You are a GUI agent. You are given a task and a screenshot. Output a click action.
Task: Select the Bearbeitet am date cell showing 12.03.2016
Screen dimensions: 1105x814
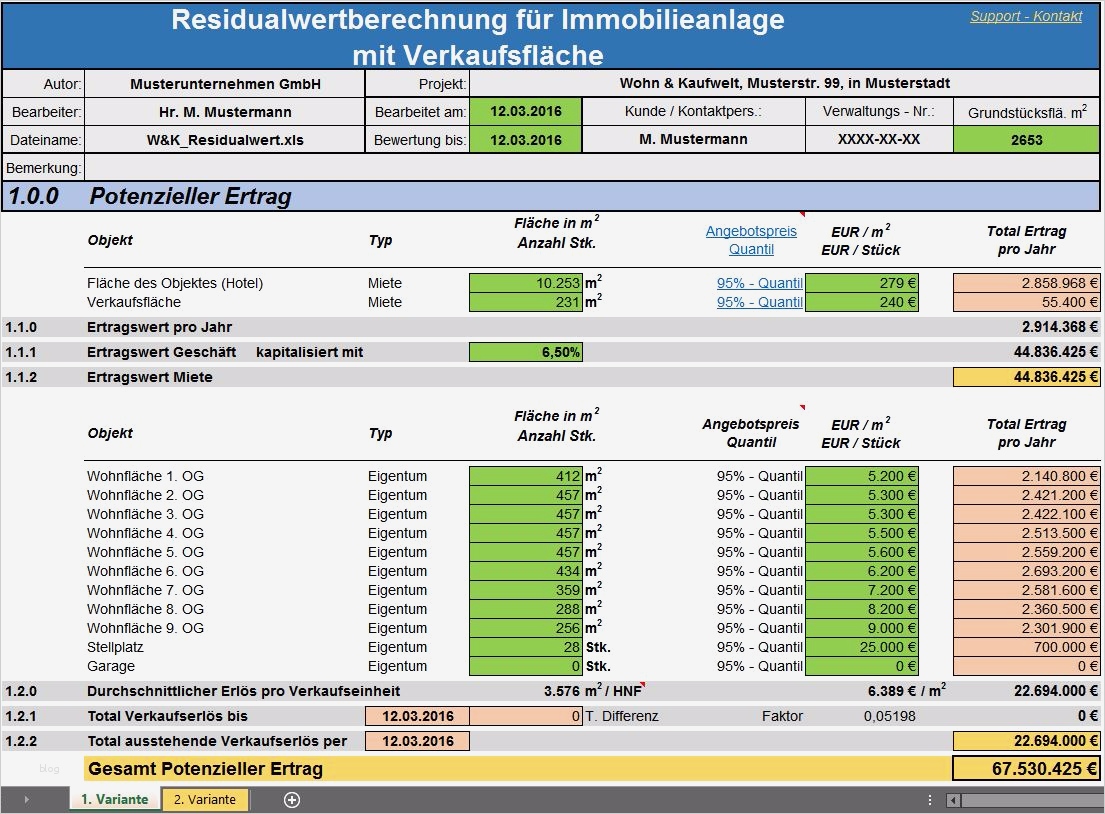tap(525, 112)
